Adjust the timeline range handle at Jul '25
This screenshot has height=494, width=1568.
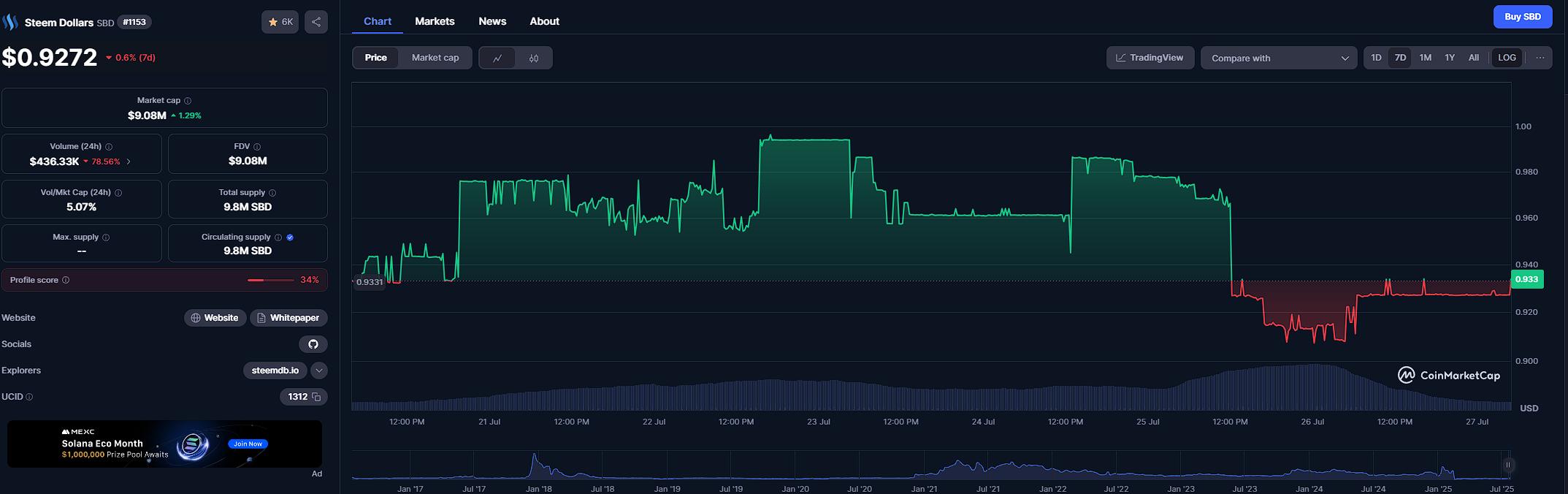pyautogui.click(x=1507, y=465)
